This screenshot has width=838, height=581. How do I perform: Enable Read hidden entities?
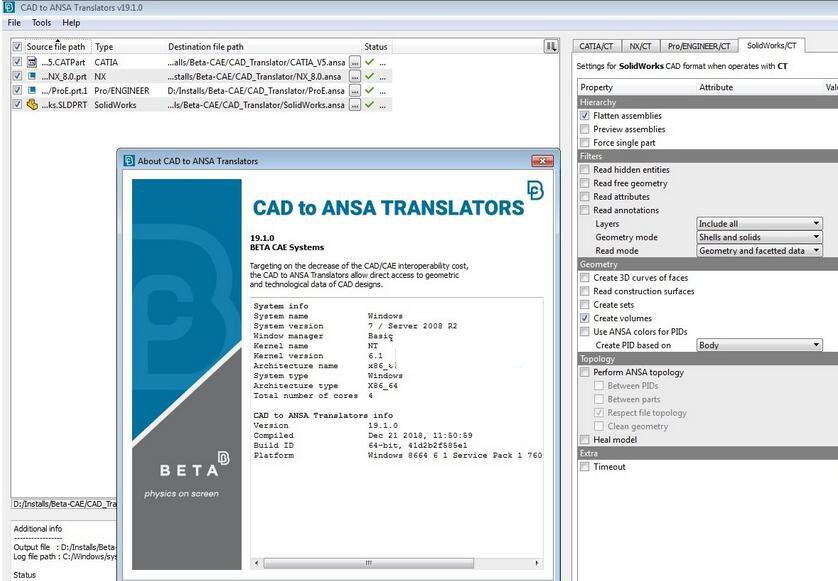click(585, 169)
